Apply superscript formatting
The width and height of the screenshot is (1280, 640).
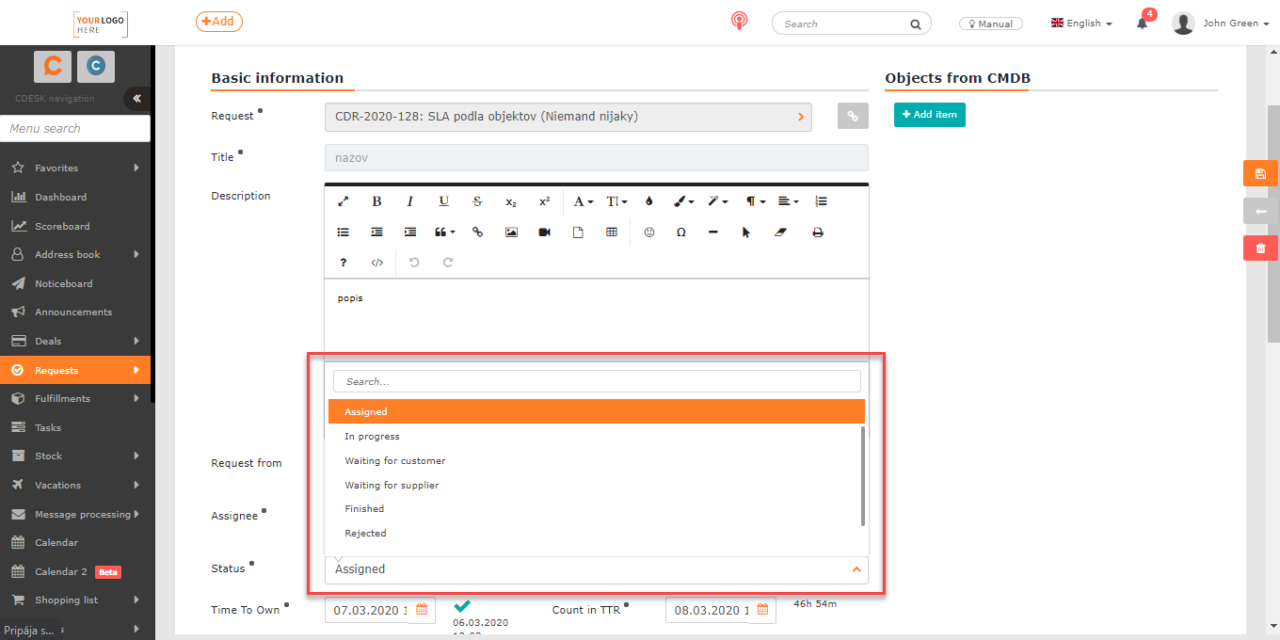[544, 201]
